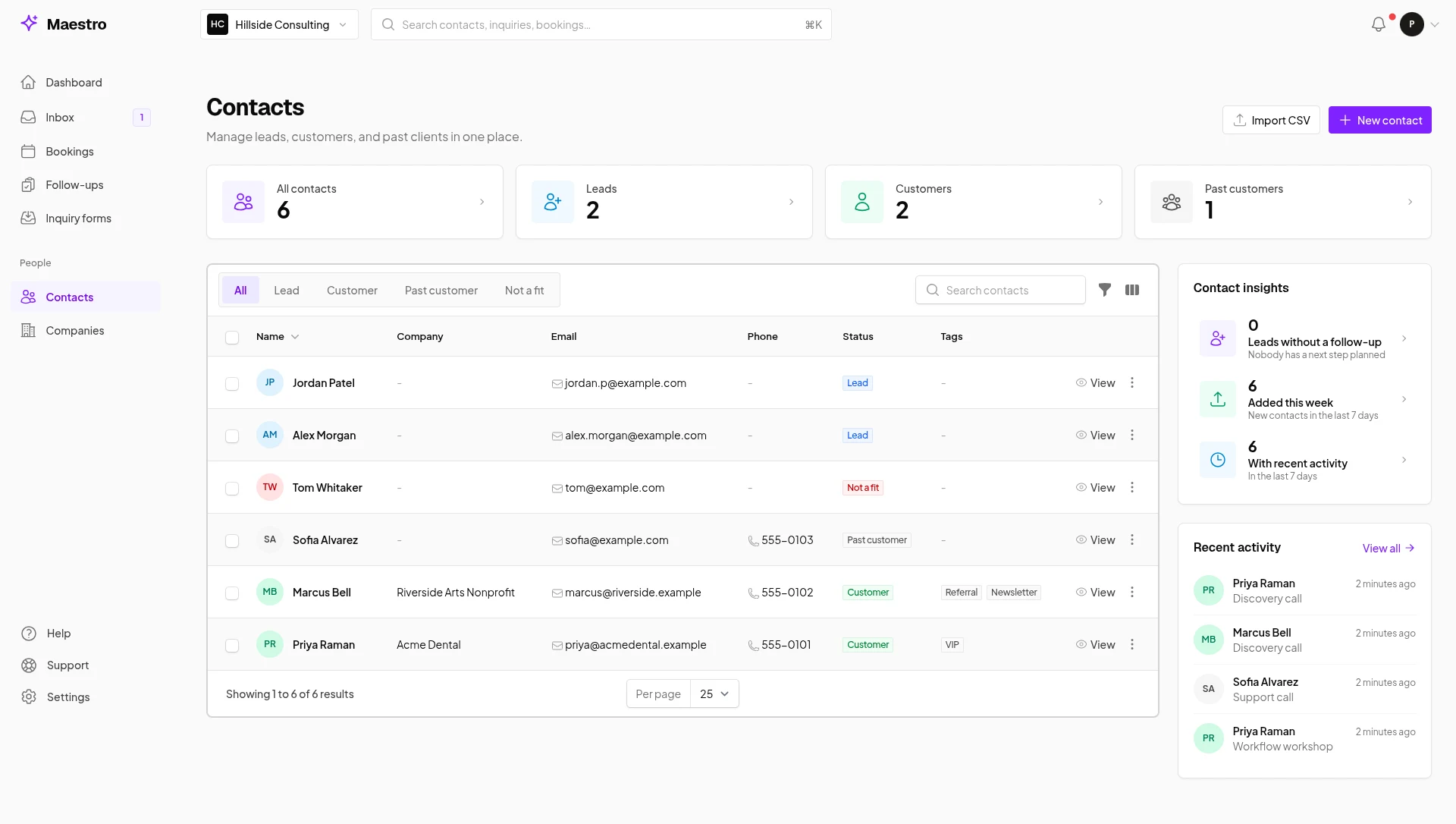
Task: Click the Import CSV button
Action: coord(1271,120)
